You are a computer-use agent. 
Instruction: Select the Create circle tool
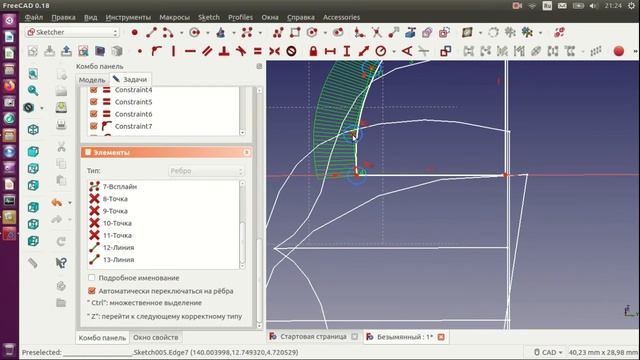tap(195, 32)
